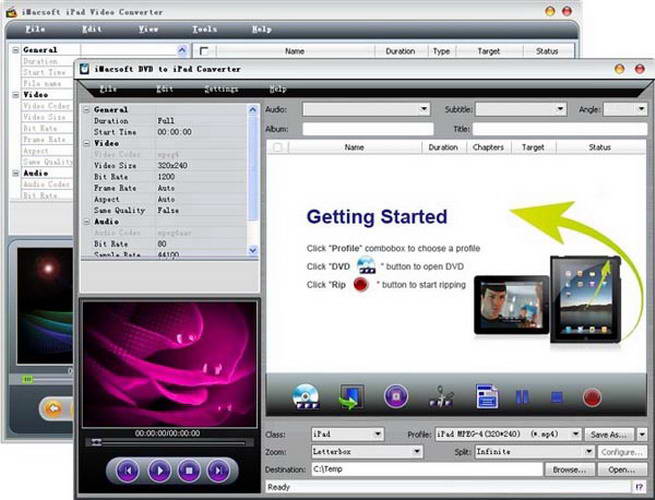
Task: Click the blue square stop toolbar button
Action: pos(557,397)
